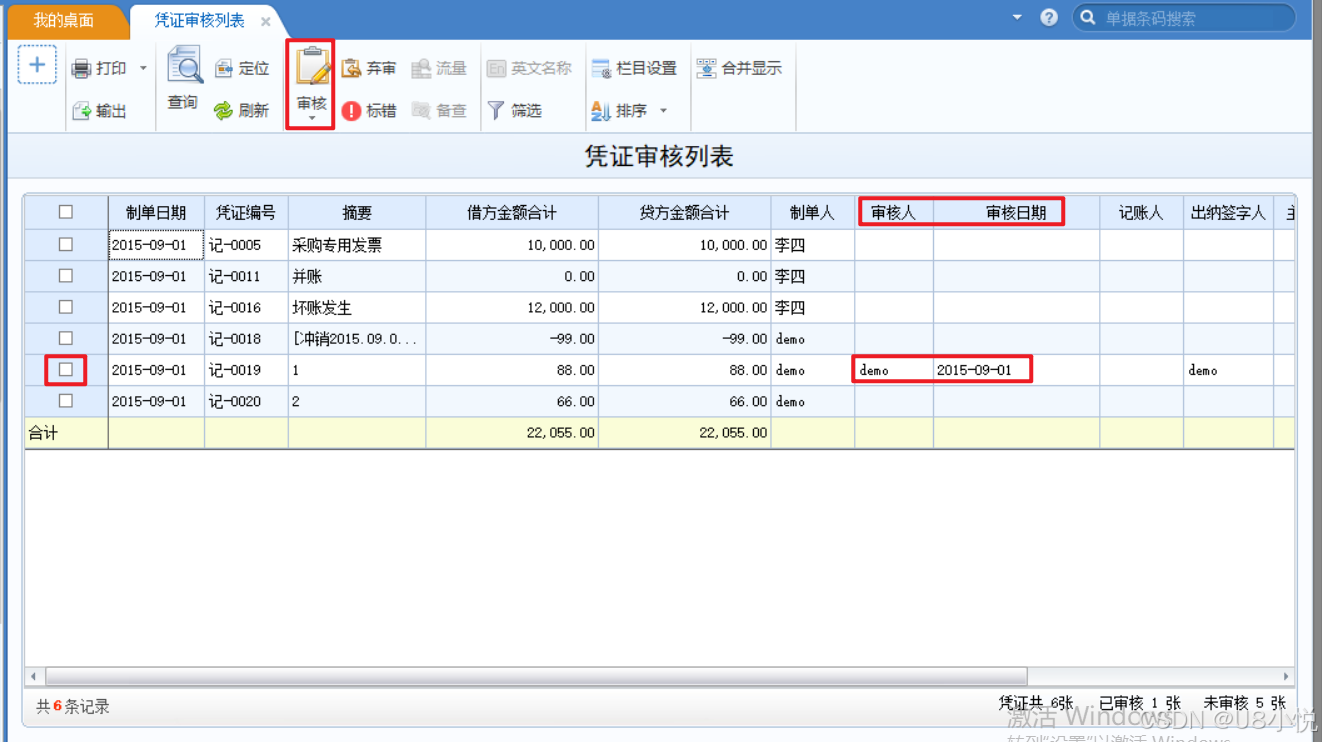Check the row for voucher 记-0011
This screenshot has width=1322, height=742.
pos(66,275)
